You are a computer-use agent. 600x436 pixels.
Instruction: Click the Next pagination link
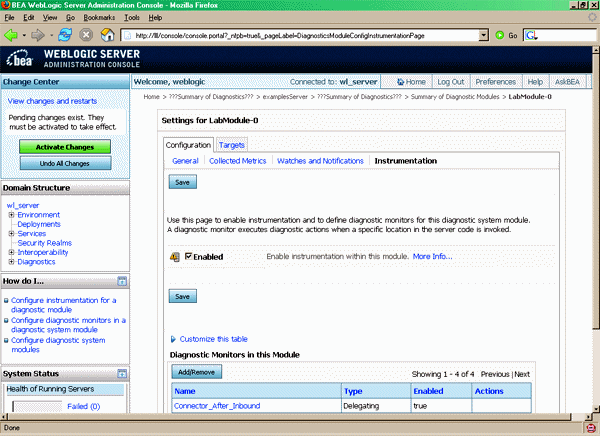(x=522, y=374)
